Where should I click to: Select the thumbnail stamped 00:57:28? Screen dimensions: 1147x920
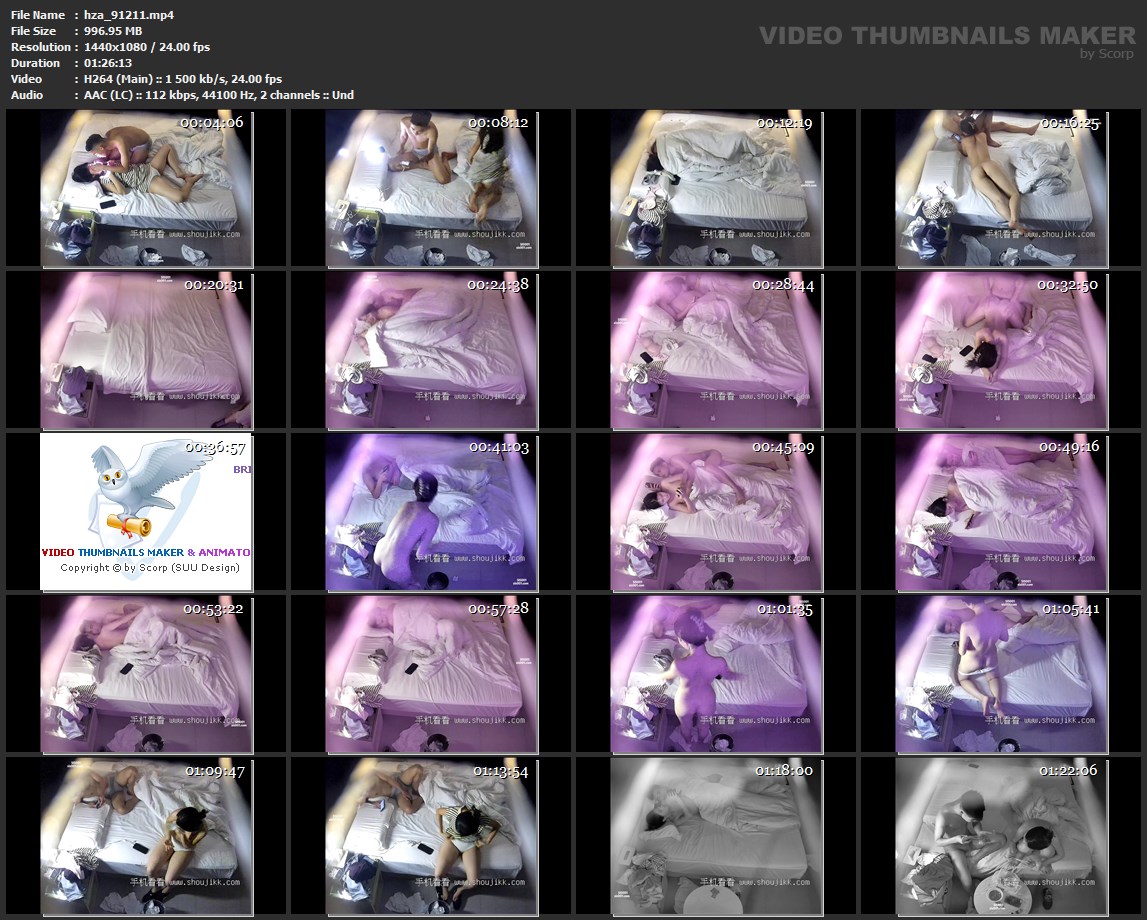(x=431, y=674)
